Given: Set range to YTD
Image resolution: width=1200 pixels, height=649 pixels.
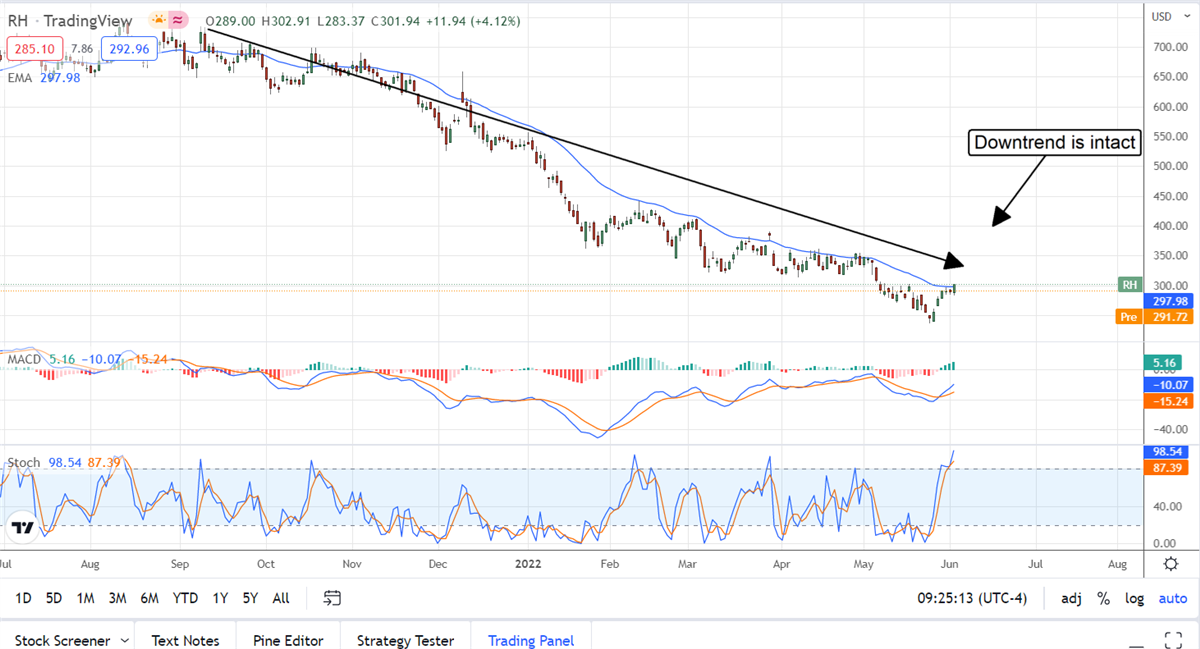Looking at the screenshot, I should click(185, 598).
